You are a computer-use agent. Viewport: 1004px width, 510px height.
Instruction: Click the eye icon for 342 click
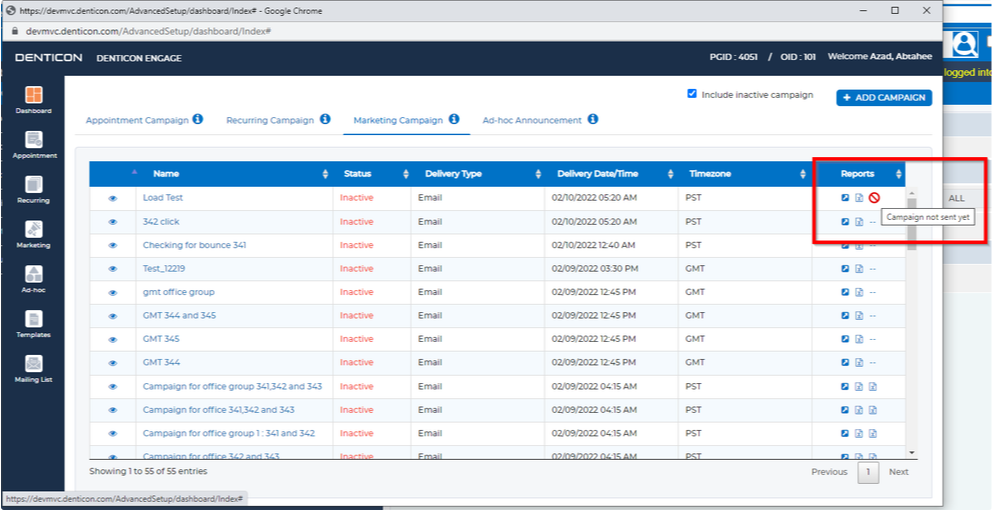click(113, 222)
